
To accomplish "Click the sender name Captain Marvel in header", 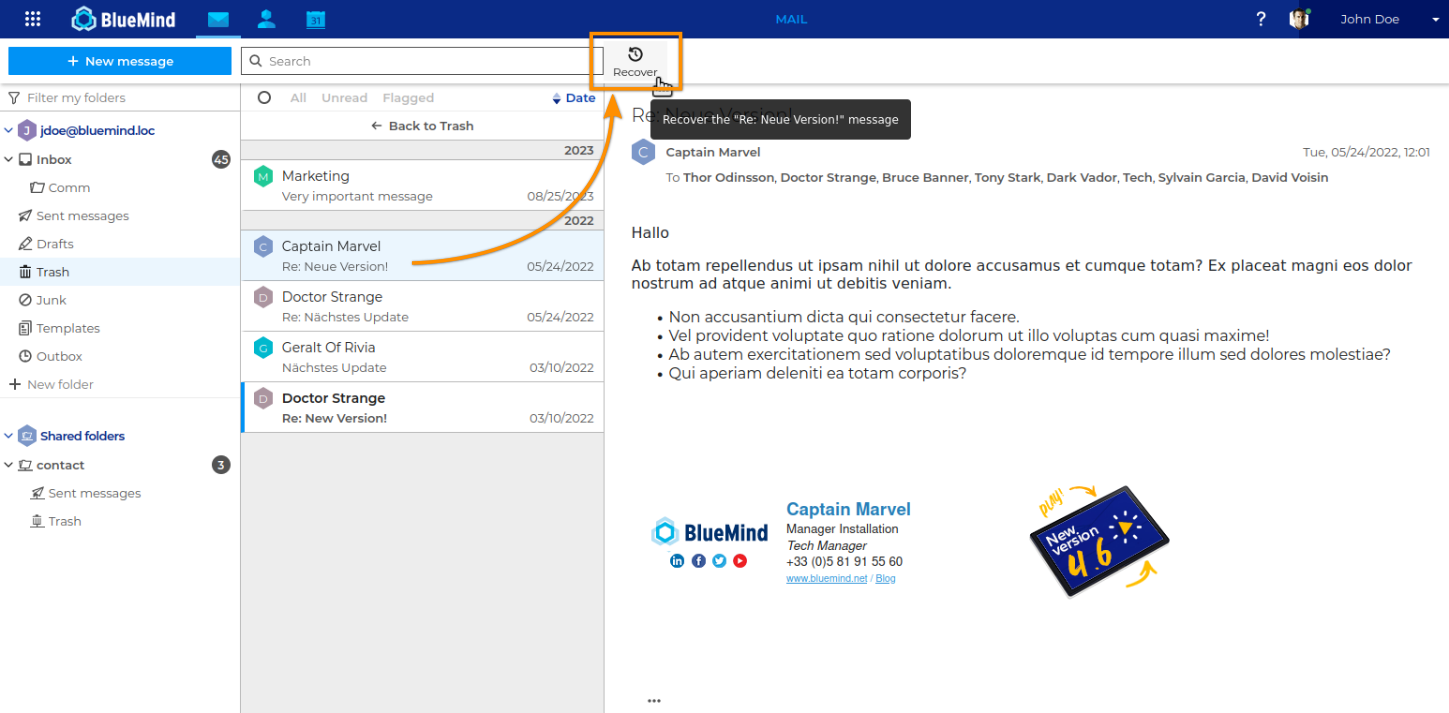I will pos(713,152).
